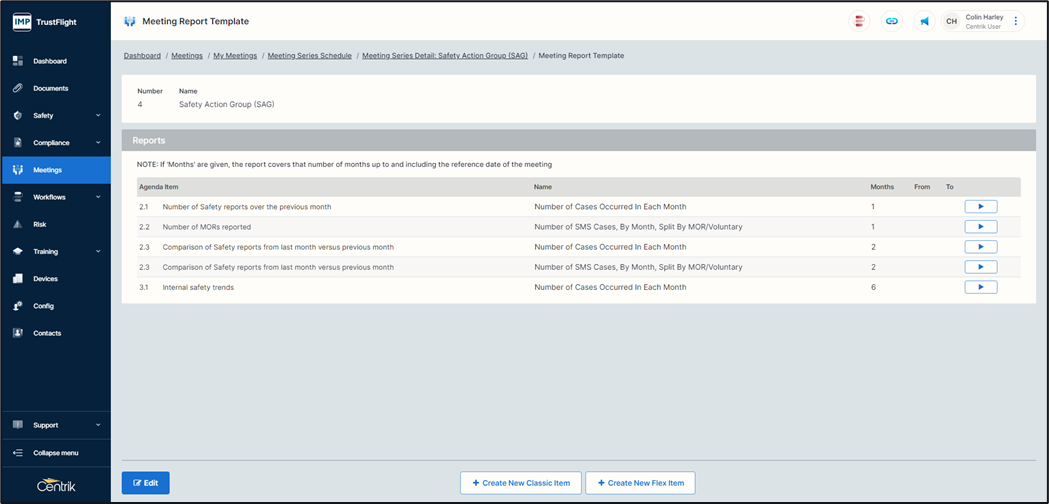
Task: Run report for Number of MORs reported
Action: pyautogui.click(x=980, y=227)
